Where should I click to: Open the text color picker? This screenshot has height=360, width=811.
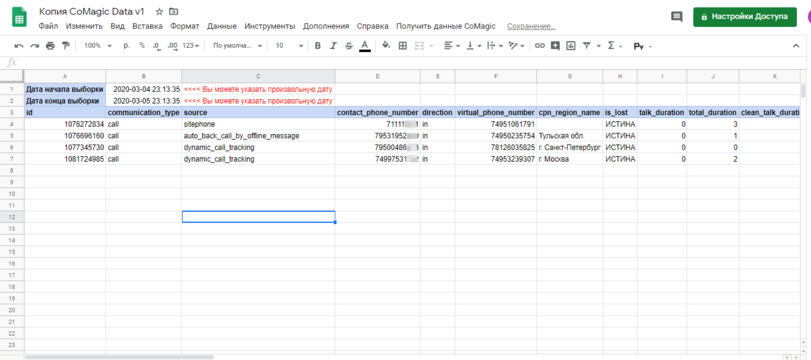point(365,46)
